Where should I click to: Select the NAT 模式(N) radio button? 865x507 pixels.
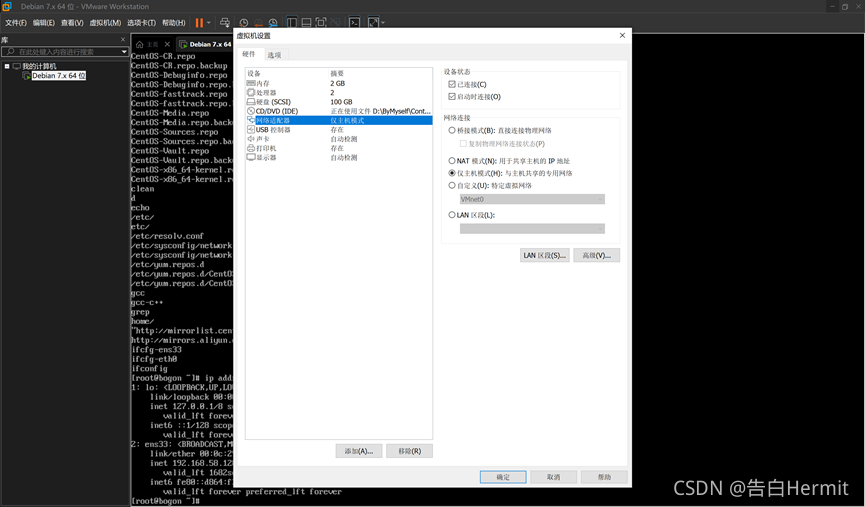[452, 161]
